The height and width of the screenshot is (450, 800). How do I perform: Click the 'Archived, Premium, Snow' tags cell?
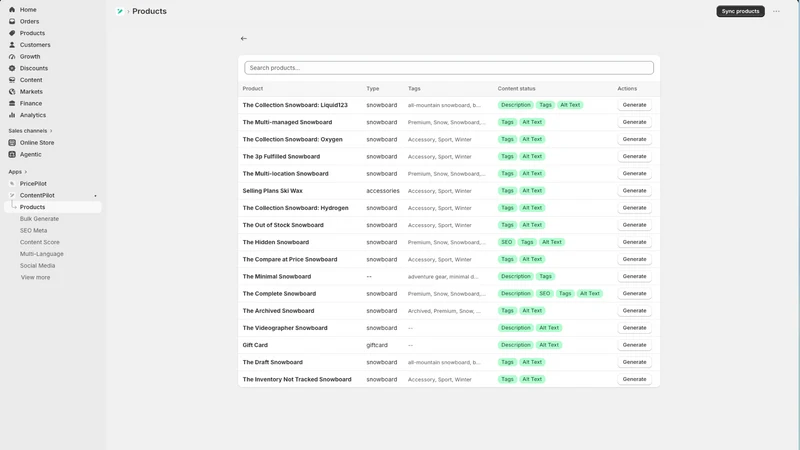click(444, 311)
